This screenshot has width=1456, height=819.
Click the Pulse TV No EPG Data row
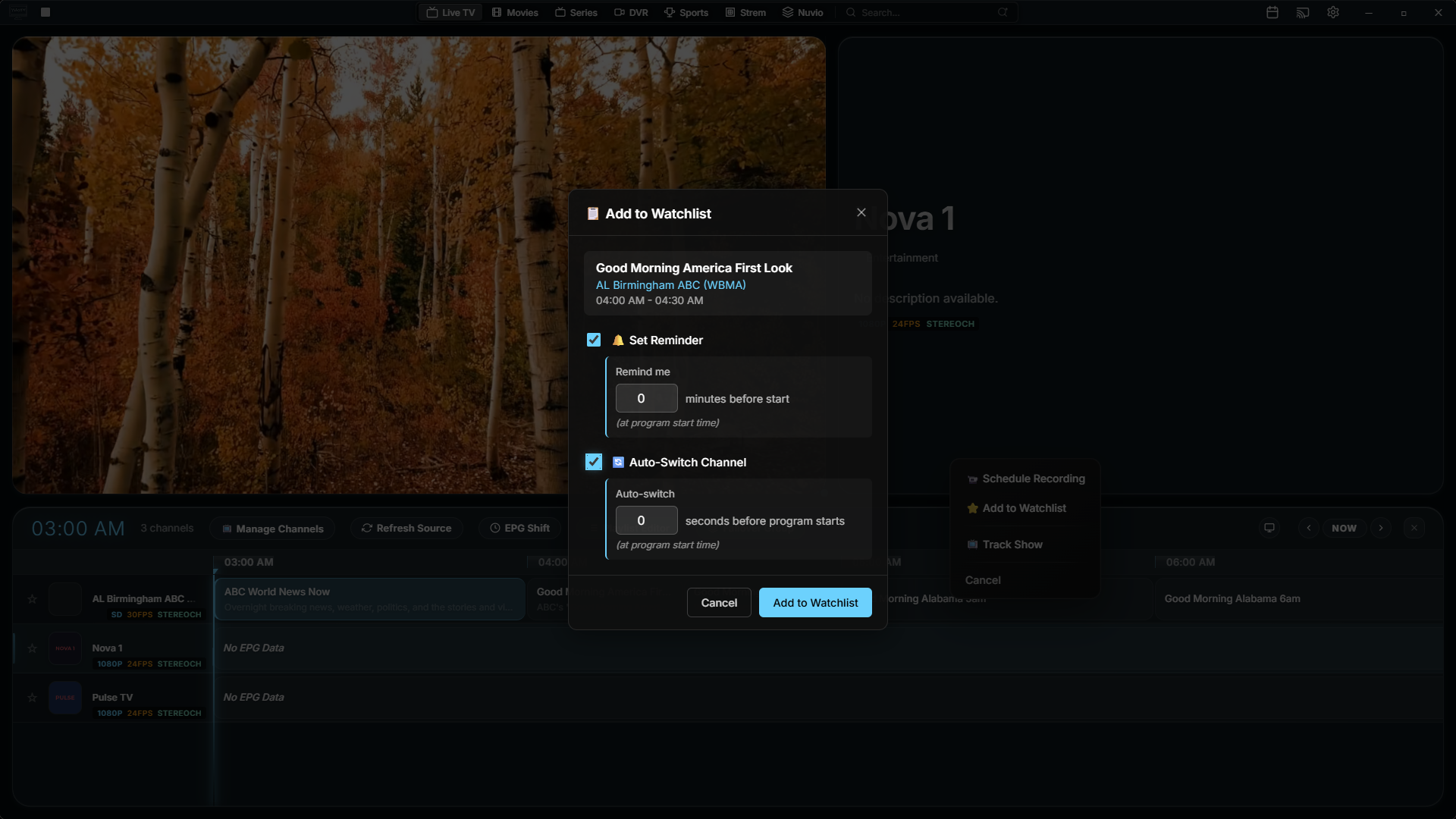pyautogui.click(x=828, y=698)
